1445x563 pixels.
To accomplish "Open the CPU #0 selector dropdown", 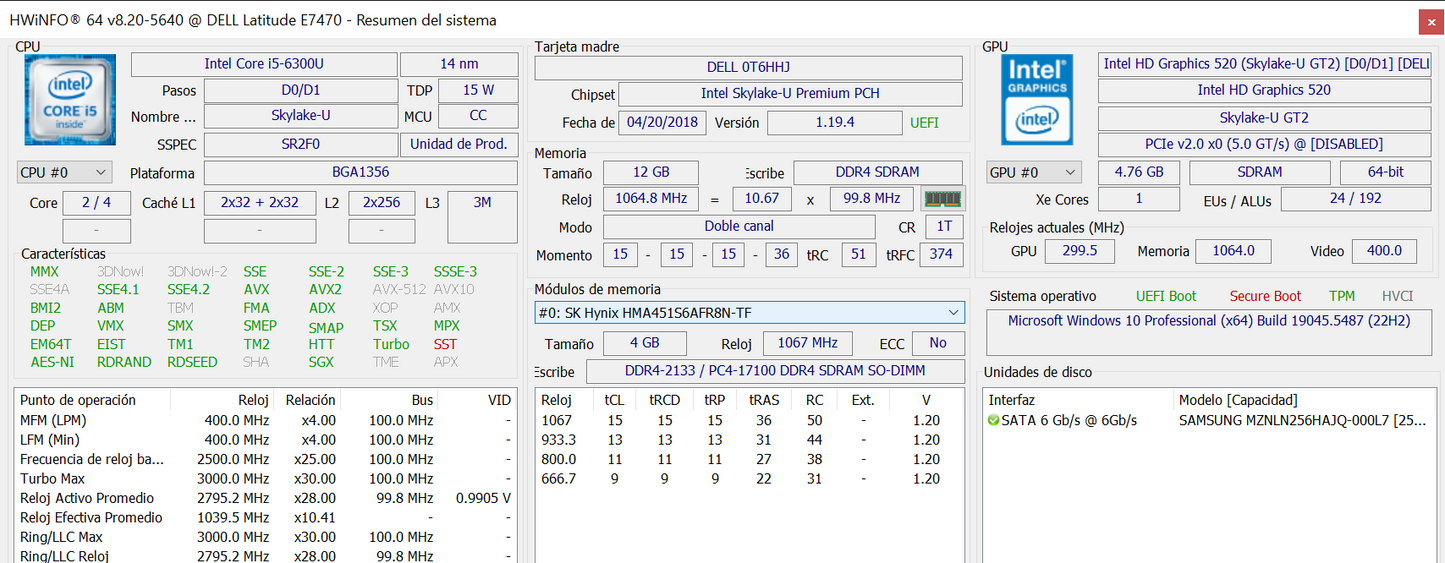I will 64,173.
